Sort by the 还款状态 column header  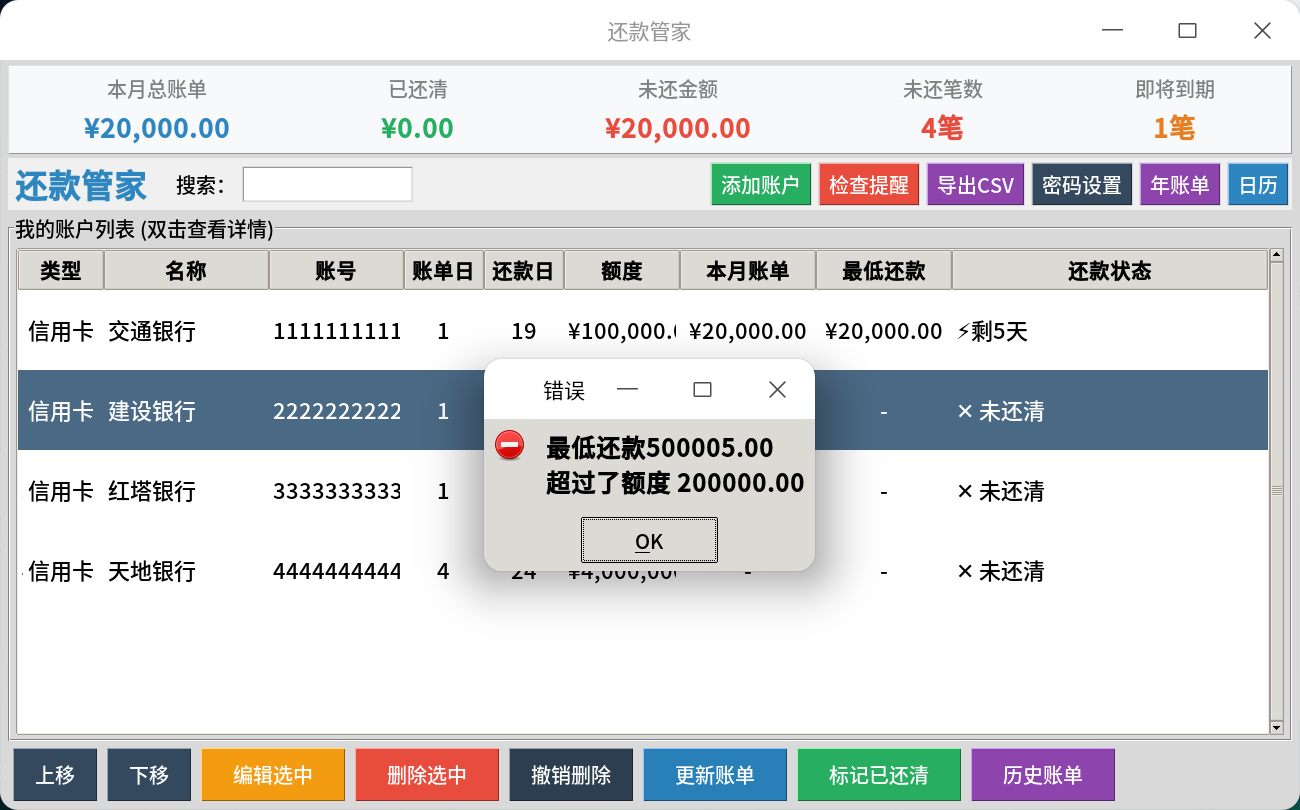tap(1110, 270)
